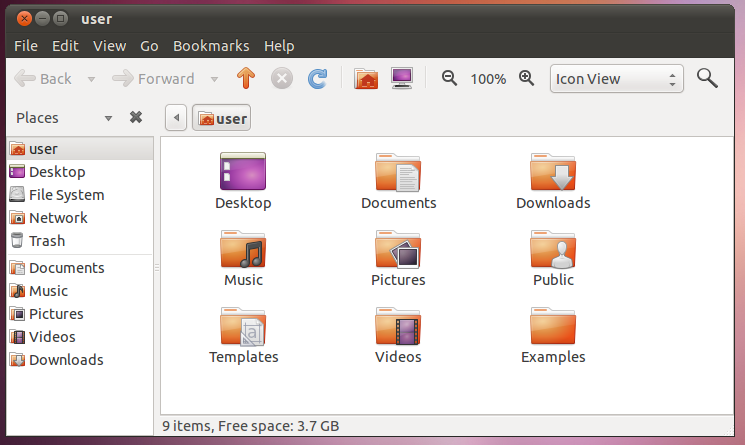Open the Icon View mode dropdown
The image size is (745, 445).
[616, 79]
